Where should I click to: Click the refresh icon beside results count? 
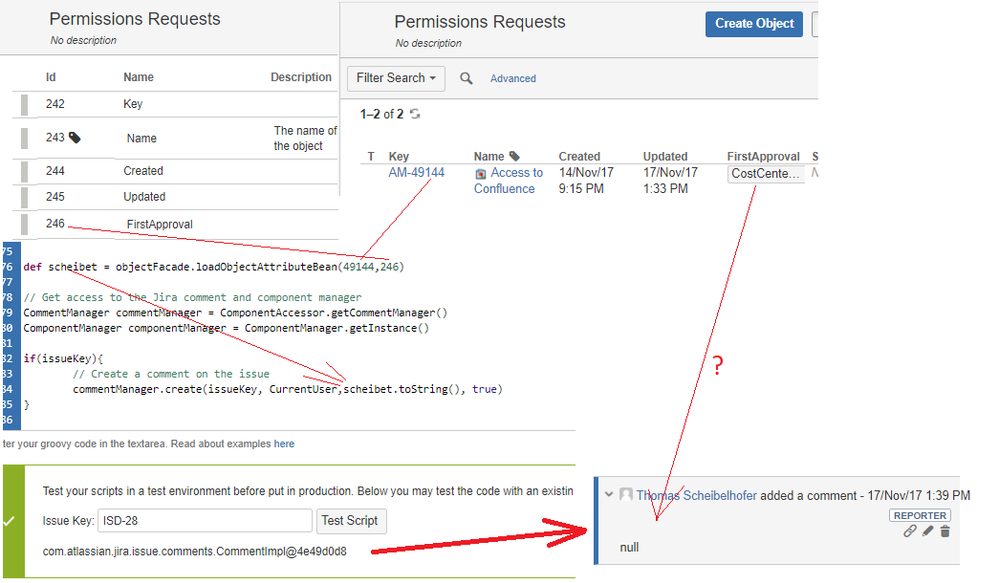point(415,114)
